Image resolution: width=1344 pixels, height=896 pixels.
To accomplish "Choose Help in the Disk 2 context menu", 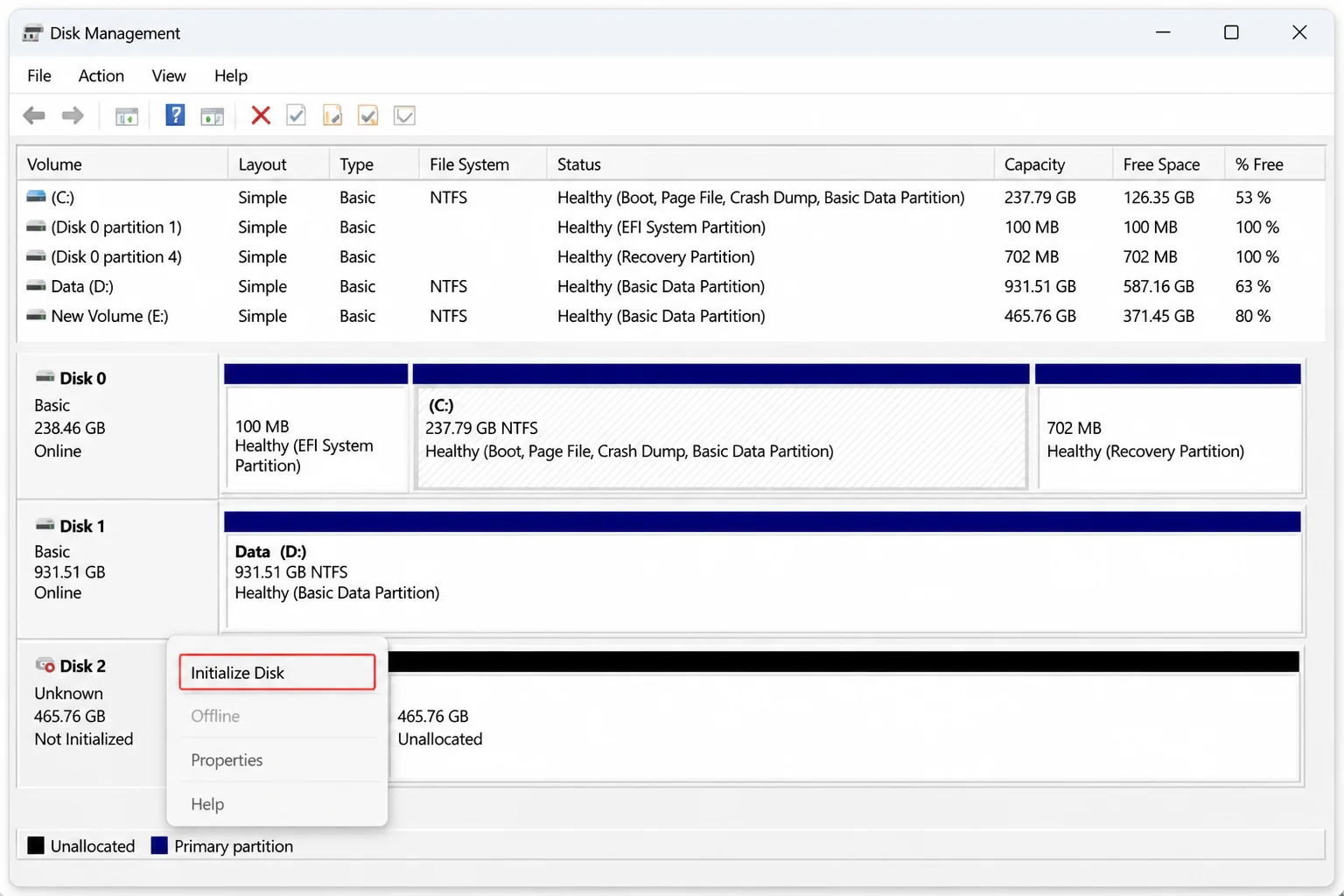I will point(277,803).
